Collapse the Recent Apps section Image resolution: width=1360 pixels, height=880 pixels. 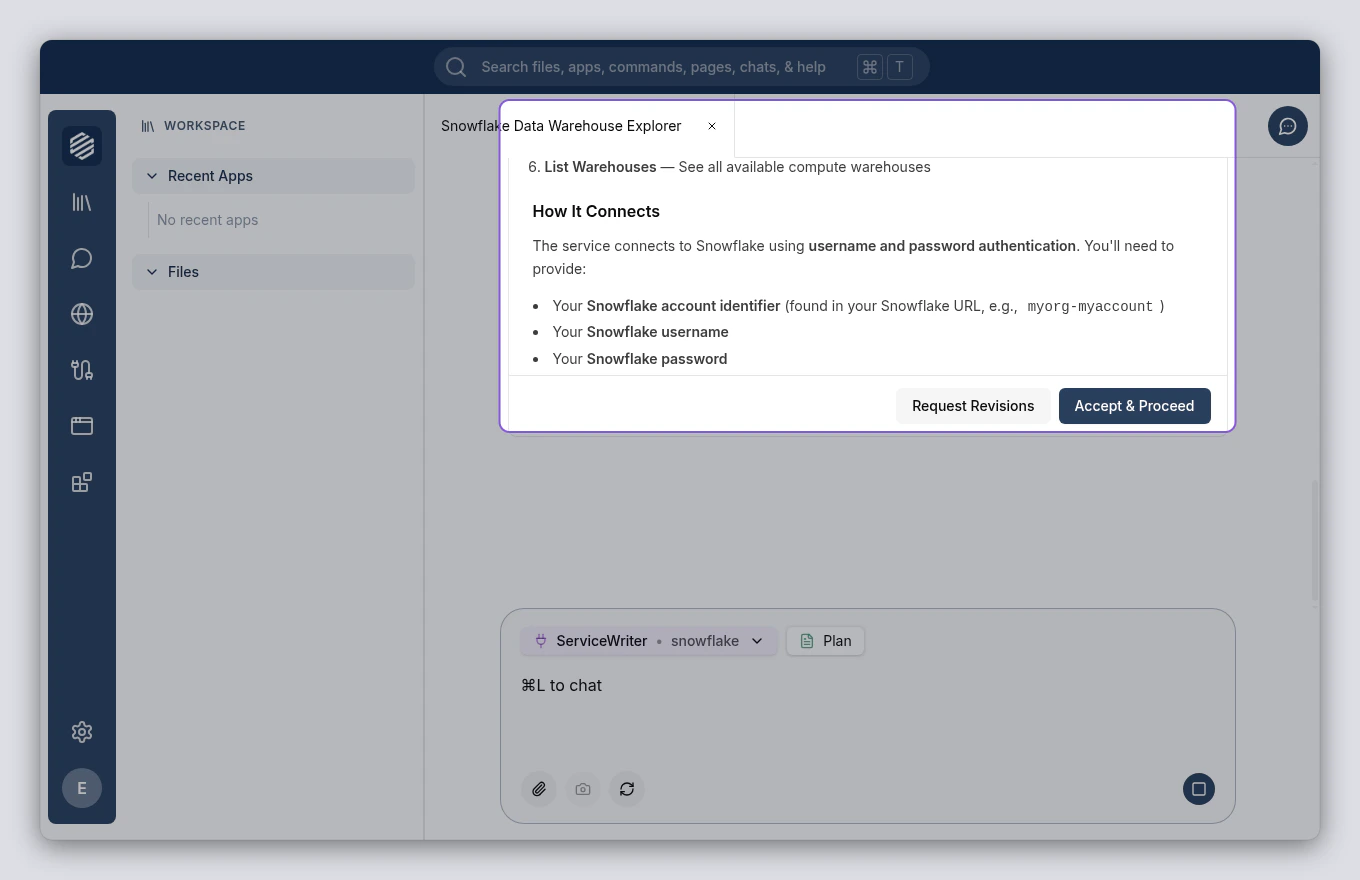[x=273, y=176]
